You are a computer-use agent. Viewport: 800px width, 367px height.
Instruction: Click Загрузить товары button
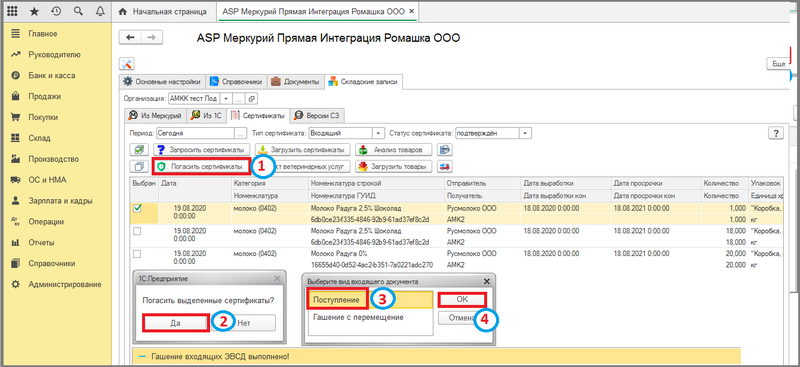[x=394, y=166]
